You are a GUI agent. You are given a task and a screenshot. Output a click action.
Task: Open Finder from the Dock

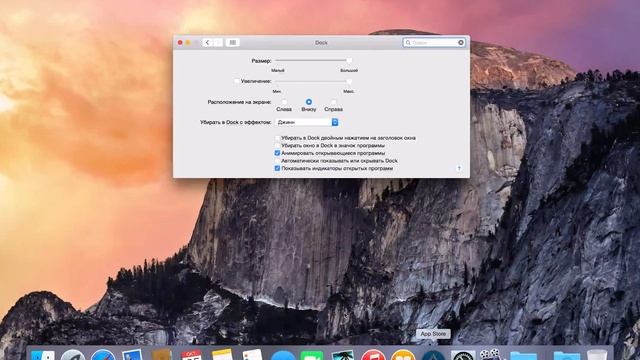click(43, 354)
